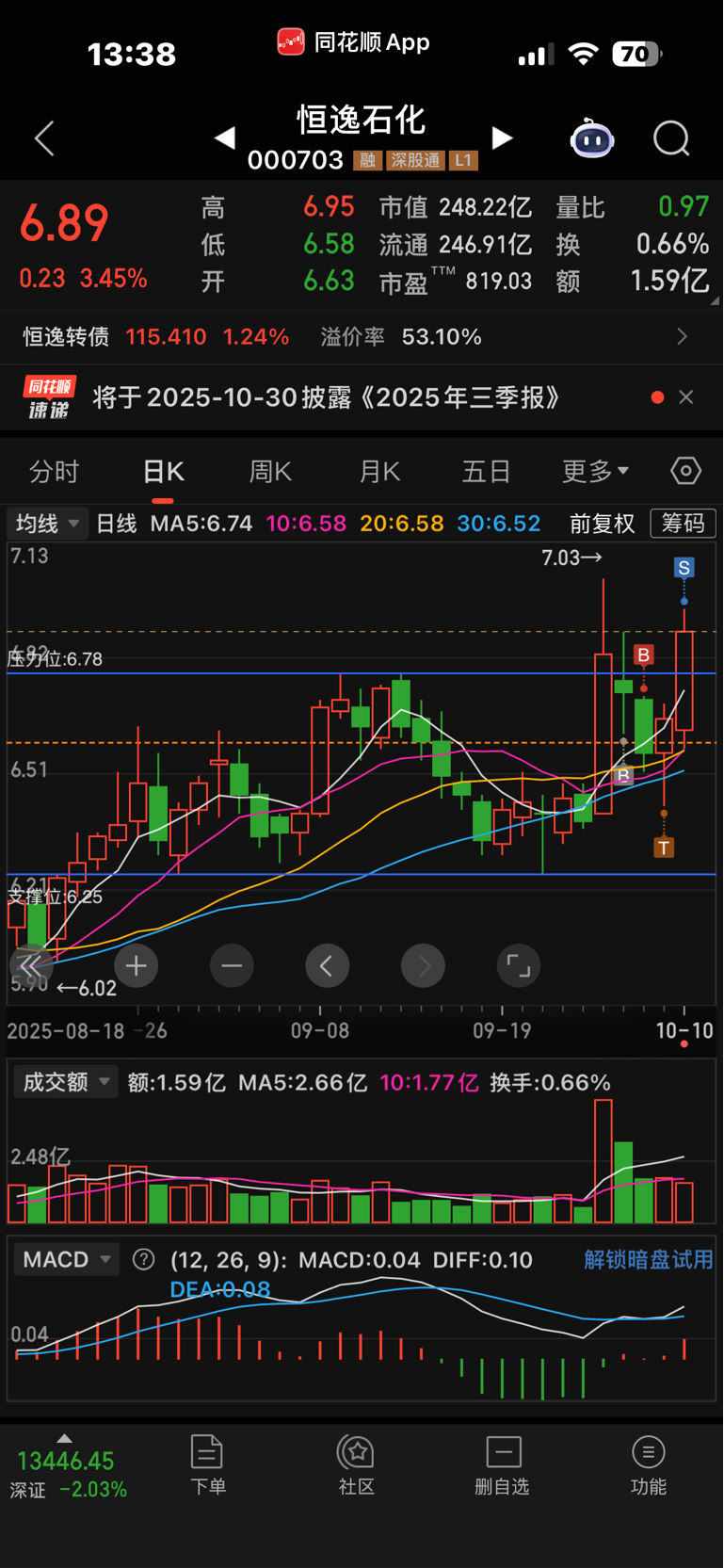Open the 成交额 indicator dropdown

(65, 1082)
